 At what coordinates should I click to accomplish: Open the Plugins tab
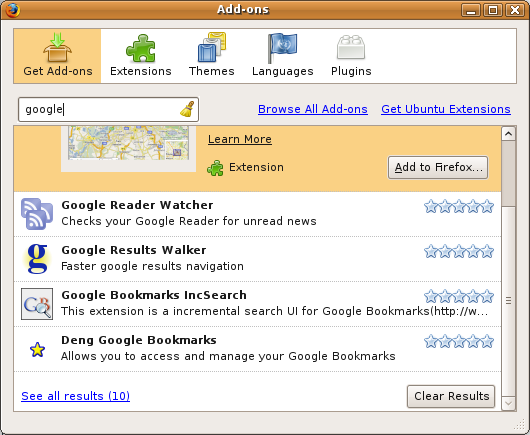(x=351, y=56)
